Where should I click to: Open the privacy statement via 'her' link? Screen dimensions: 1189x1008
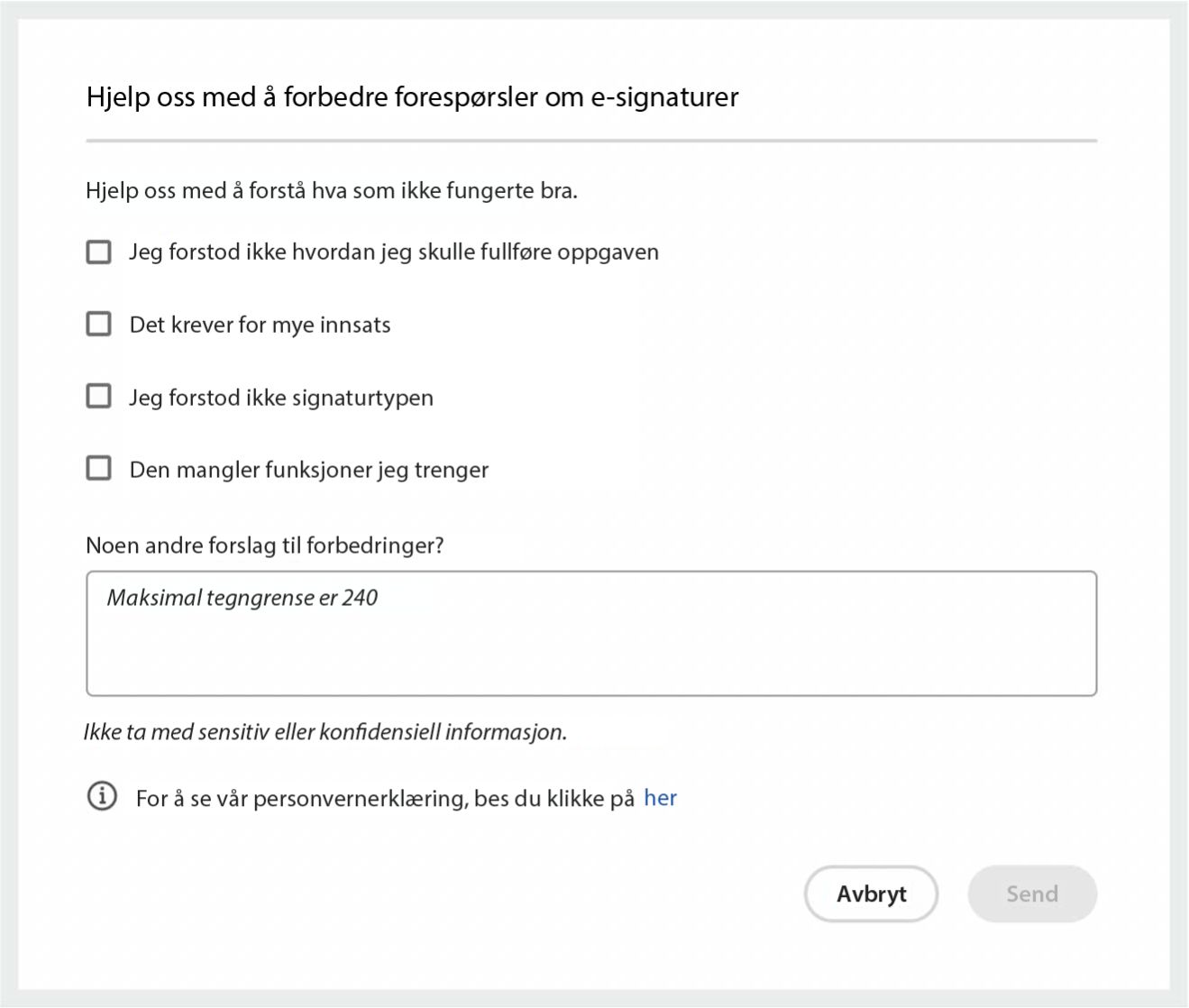click(663, 797)
